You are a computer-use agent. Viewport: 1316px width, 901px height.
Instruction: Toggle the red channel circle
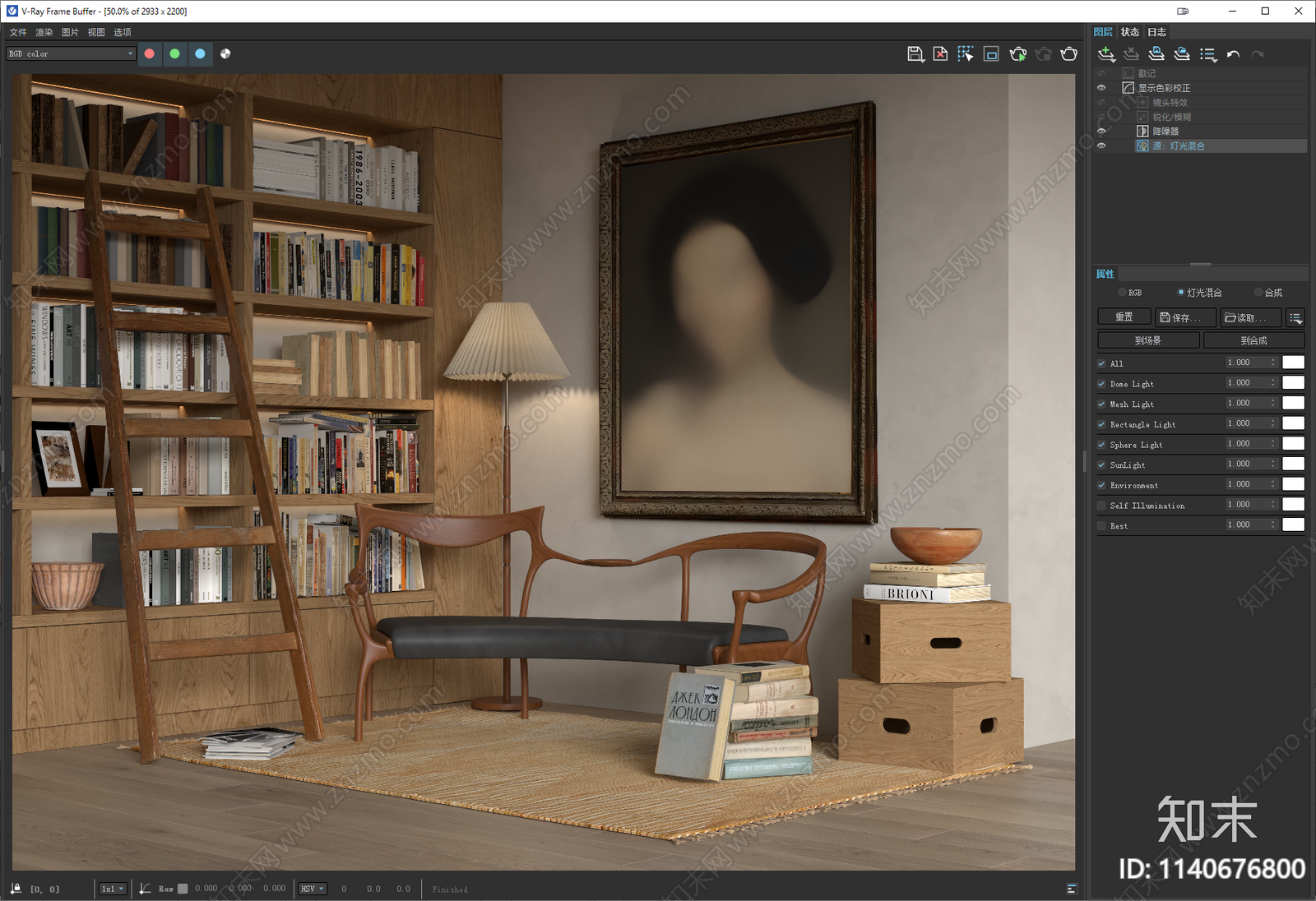[x=149, y=53]
